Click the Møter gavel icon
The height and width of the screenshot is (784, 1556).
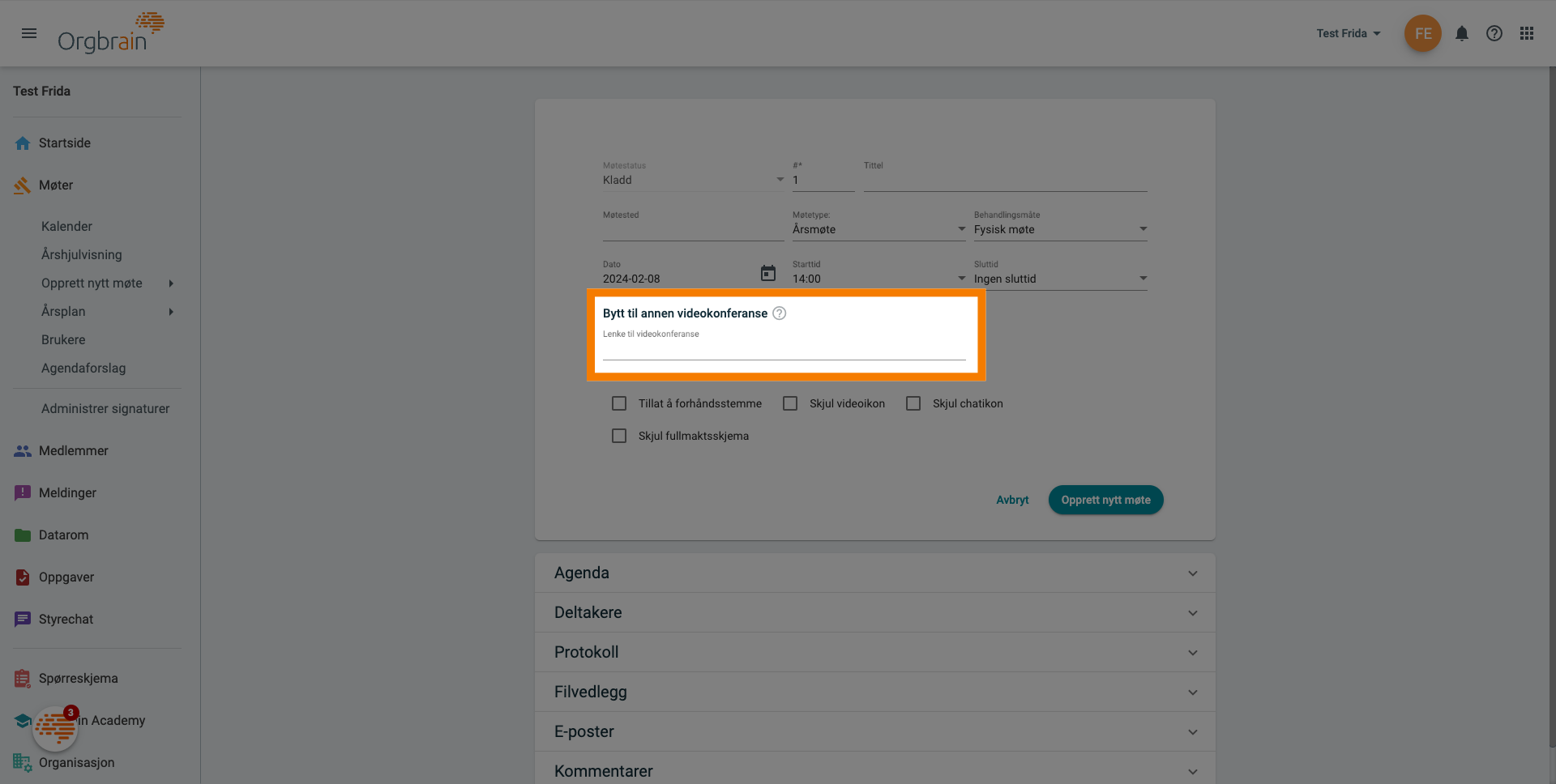click(23, 185)
